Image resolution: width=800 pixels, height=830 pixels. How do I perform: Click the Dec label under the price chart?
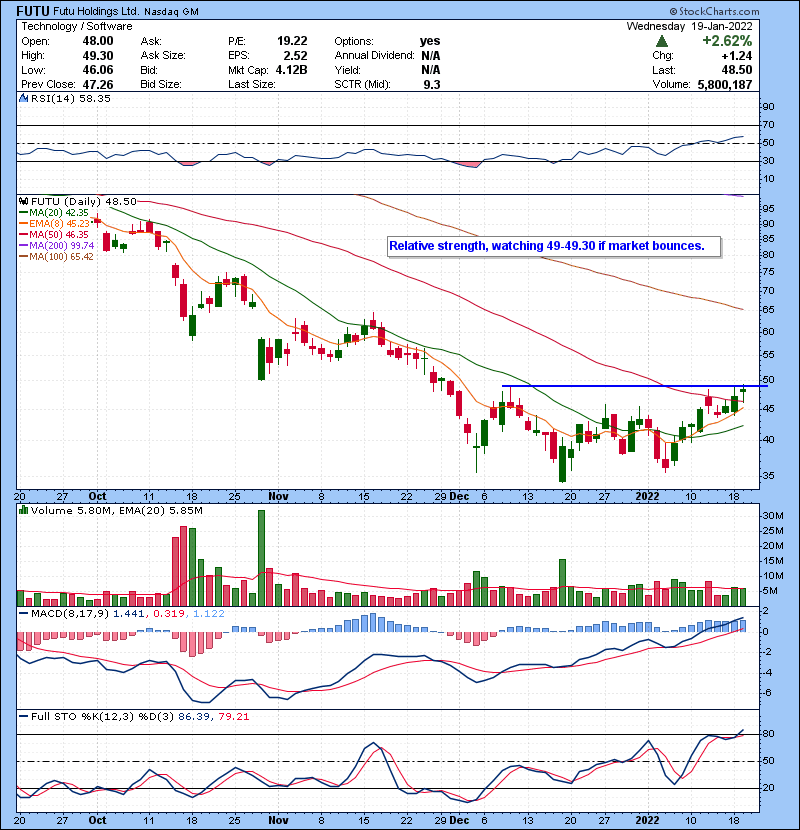point(459,497)
